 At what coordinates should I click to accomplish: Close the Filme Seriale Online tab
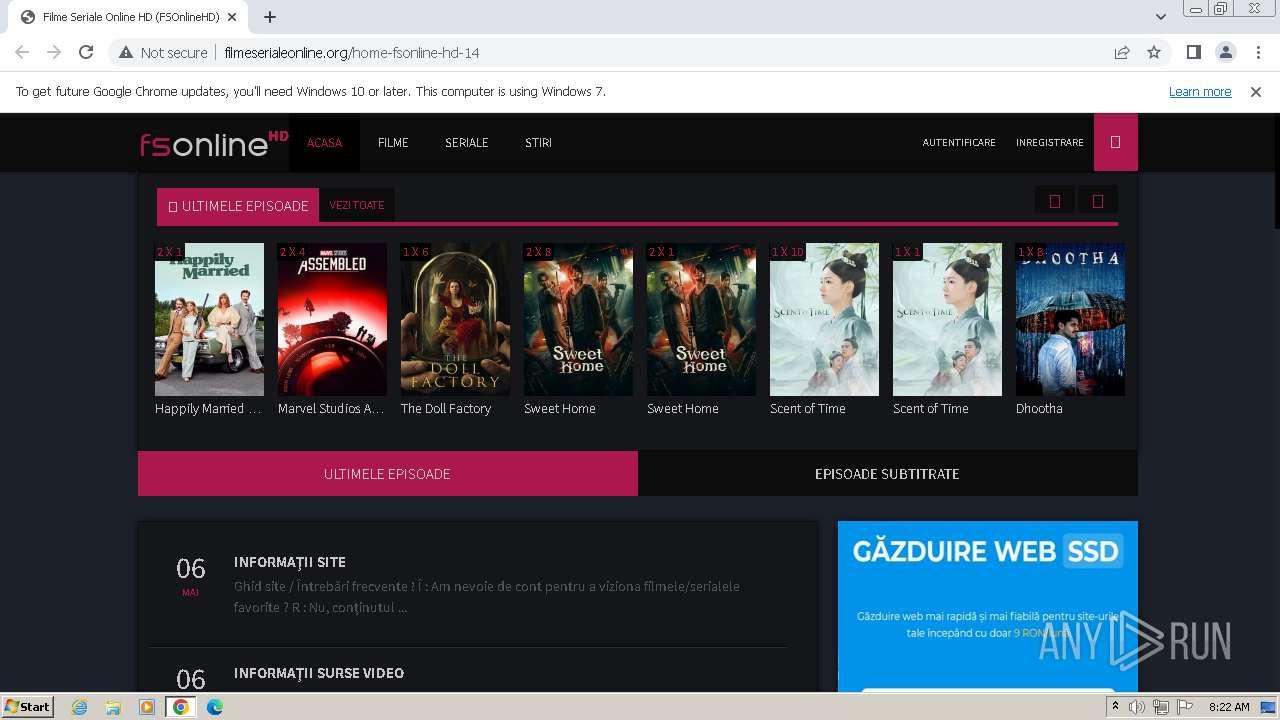pyautogui.click(x=232, y=17)
